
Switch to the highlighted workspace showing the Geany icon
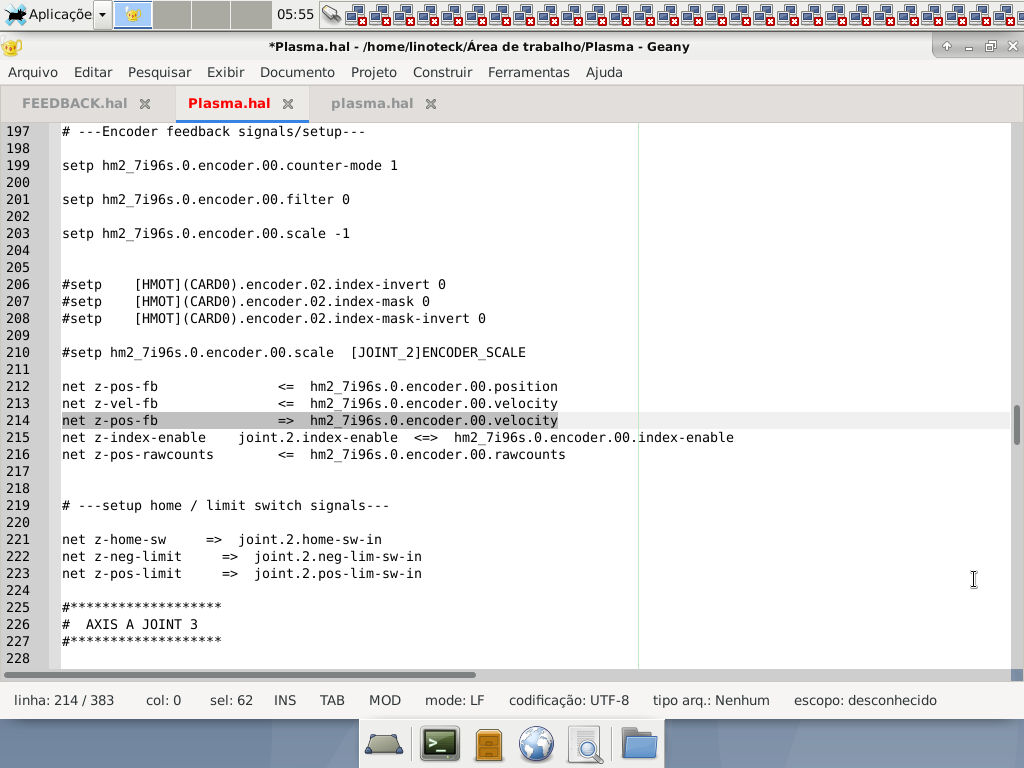click(133, 14)
